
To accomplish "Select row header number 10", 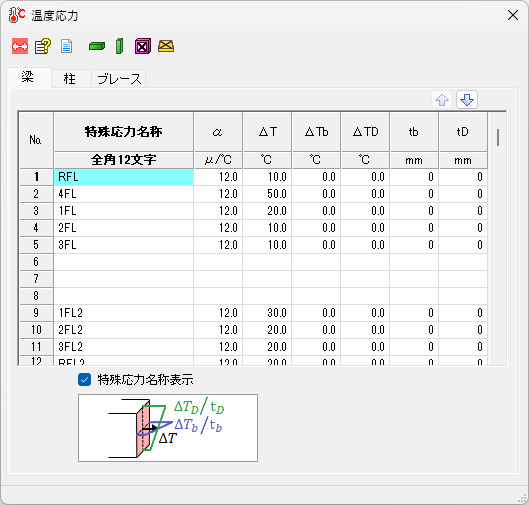I will 36,330.
